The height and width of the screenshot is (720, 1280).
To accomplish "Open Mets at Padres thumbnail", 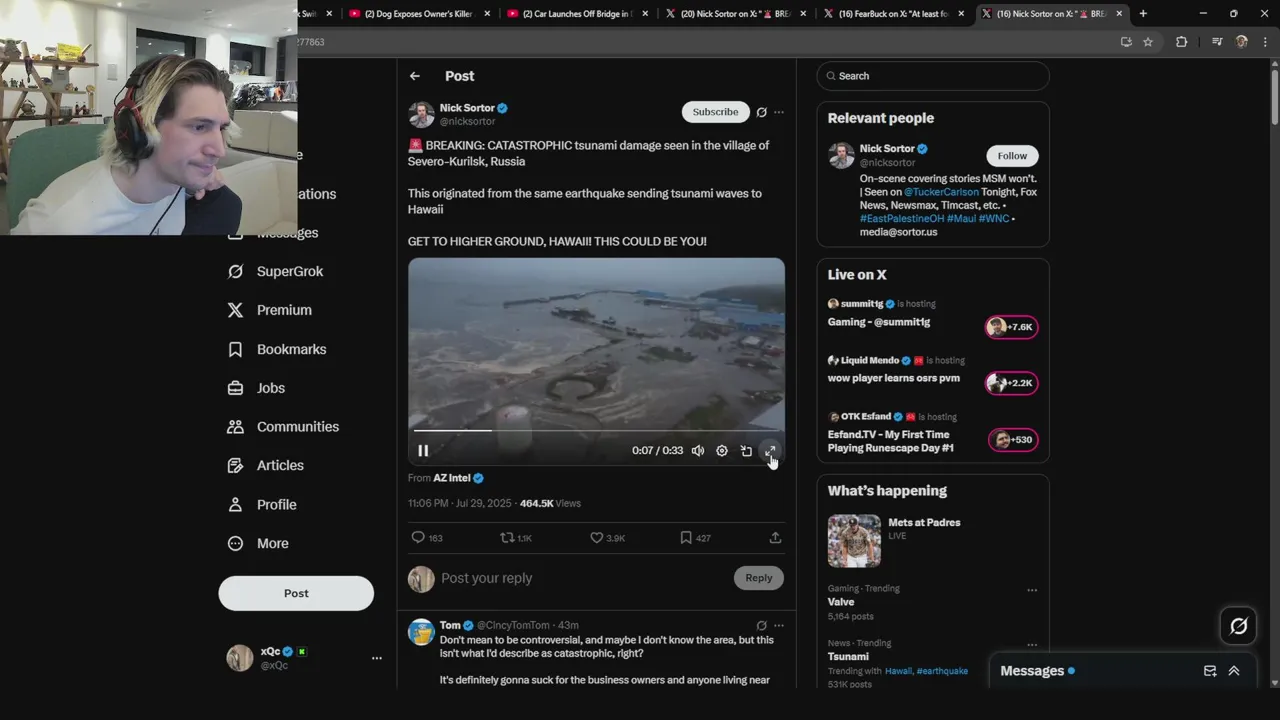I will tap(854, 541).
